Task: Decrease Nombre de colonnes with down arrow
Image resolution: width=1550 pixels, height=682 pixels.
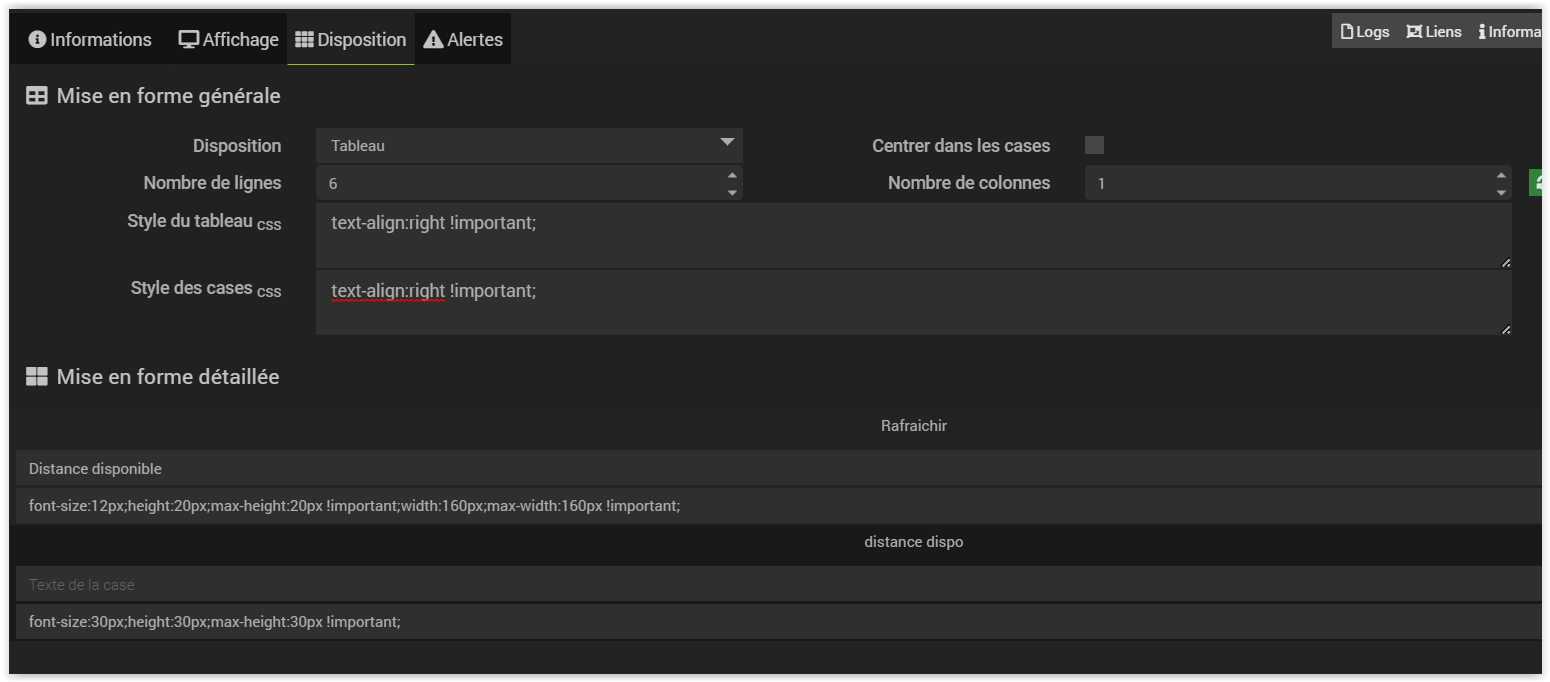Action: pos(1500,191)
